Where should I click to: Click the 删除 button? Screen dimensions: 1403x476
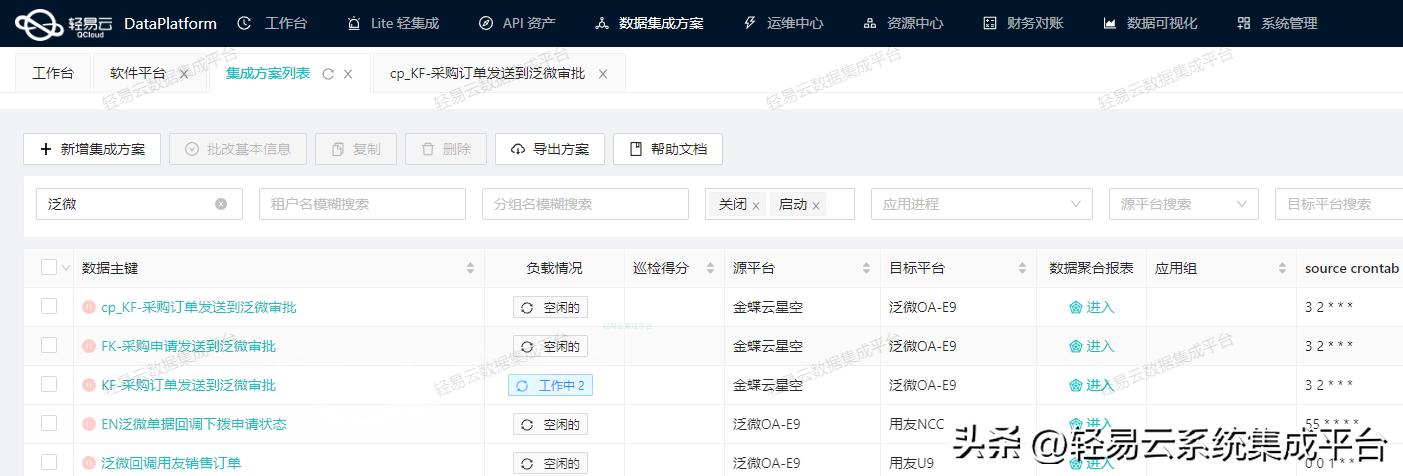click(x=446, y=149)
